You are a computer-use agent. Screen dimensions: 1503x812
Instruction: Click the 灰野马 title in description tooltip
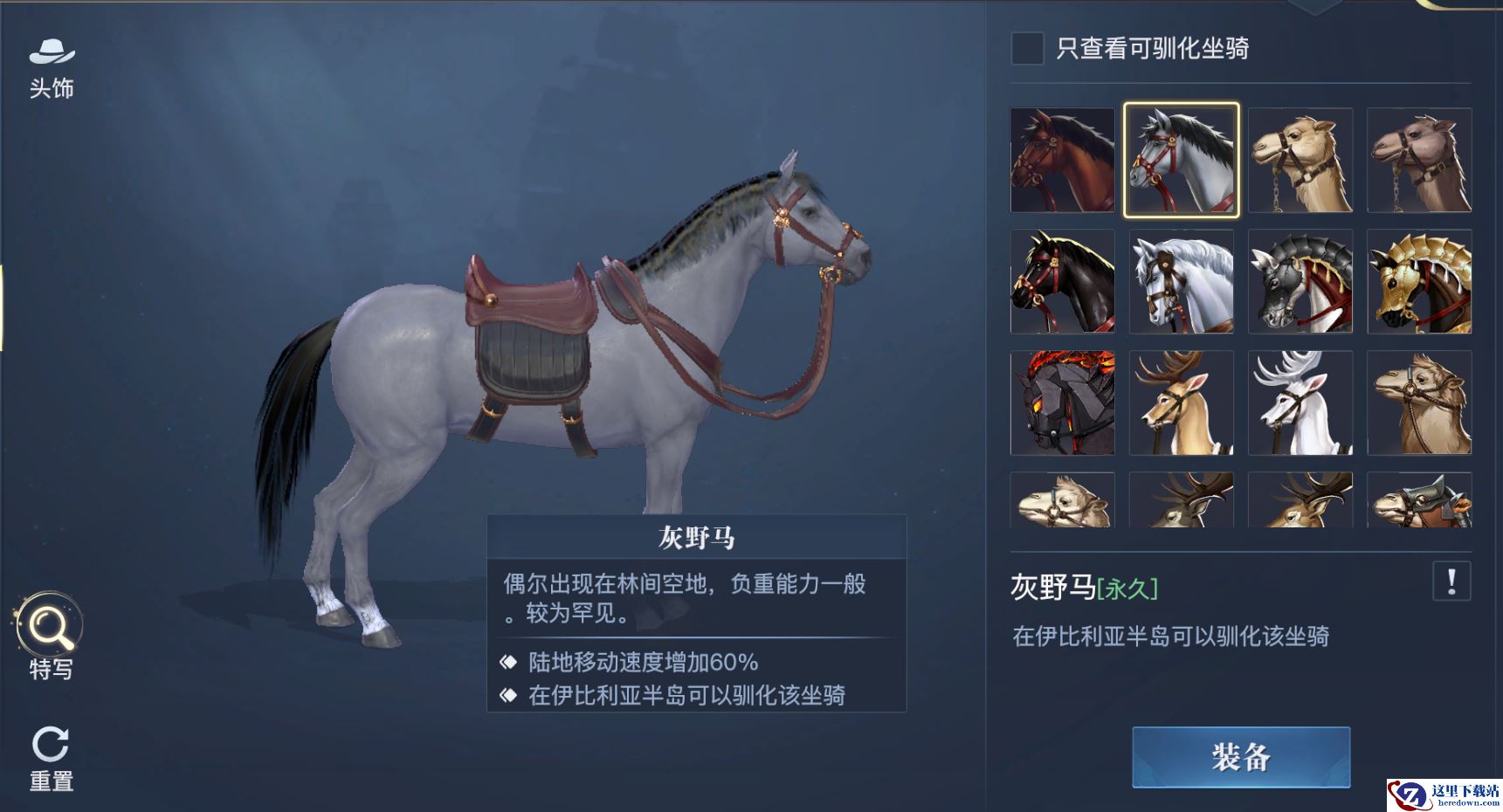[x=696, y=537]
